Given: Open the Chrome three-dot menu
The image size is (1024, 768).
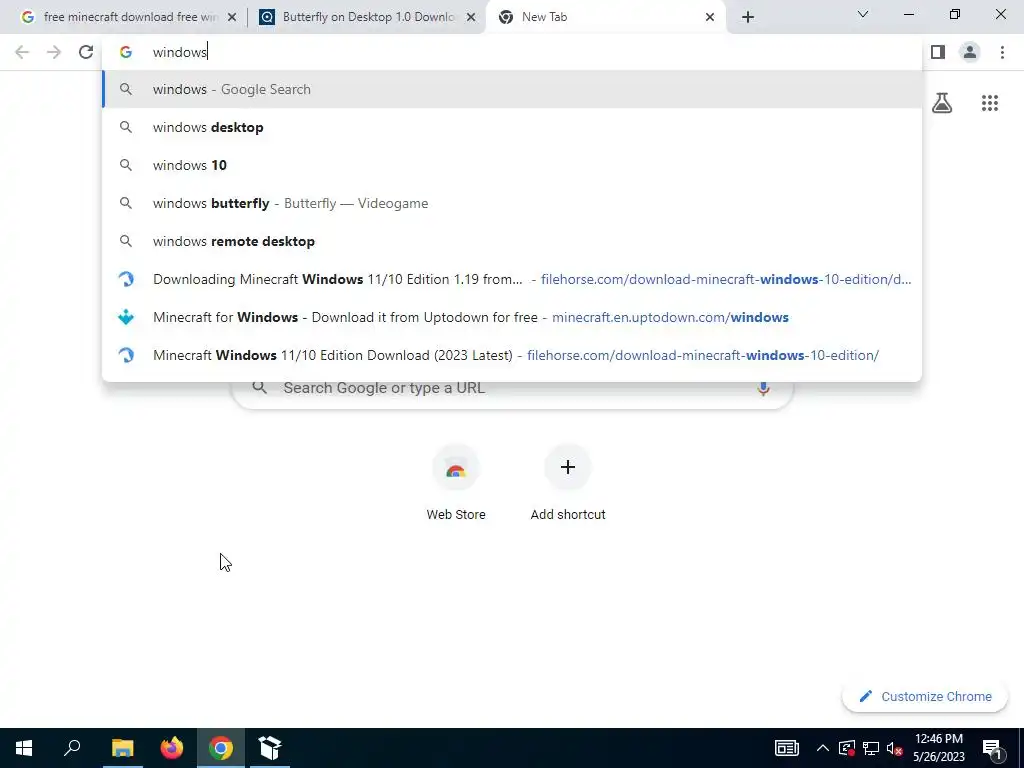Looking at the screenshot, I should (1002, 52).
